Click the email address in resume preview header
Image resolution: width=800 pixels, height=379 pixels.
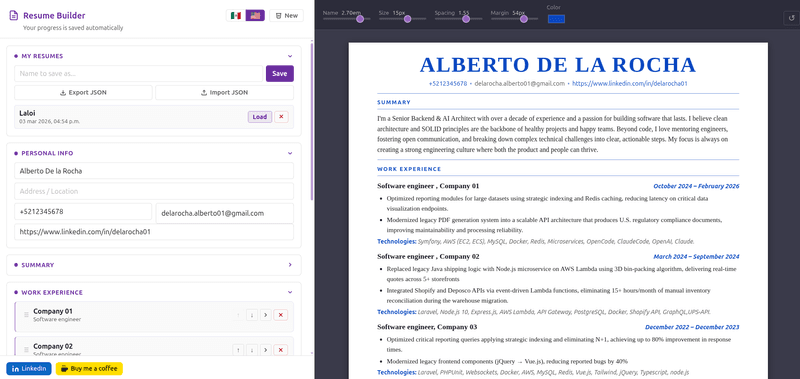(519, 84)
